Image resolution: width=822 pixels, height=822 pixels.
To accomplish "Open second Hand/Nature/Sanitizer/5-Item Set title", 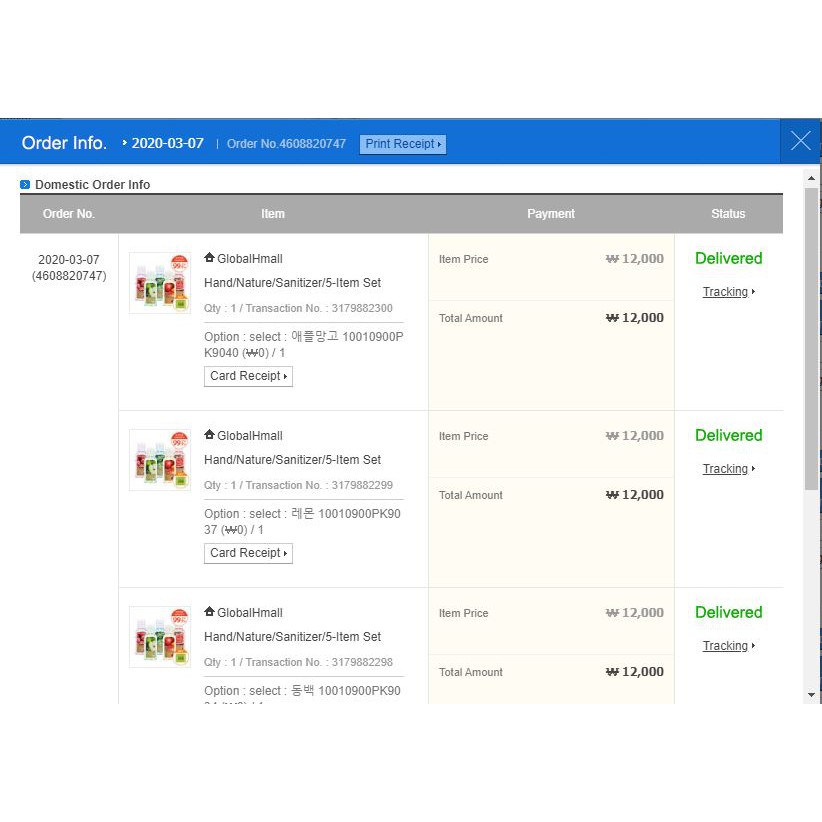I will coord(292,460).
